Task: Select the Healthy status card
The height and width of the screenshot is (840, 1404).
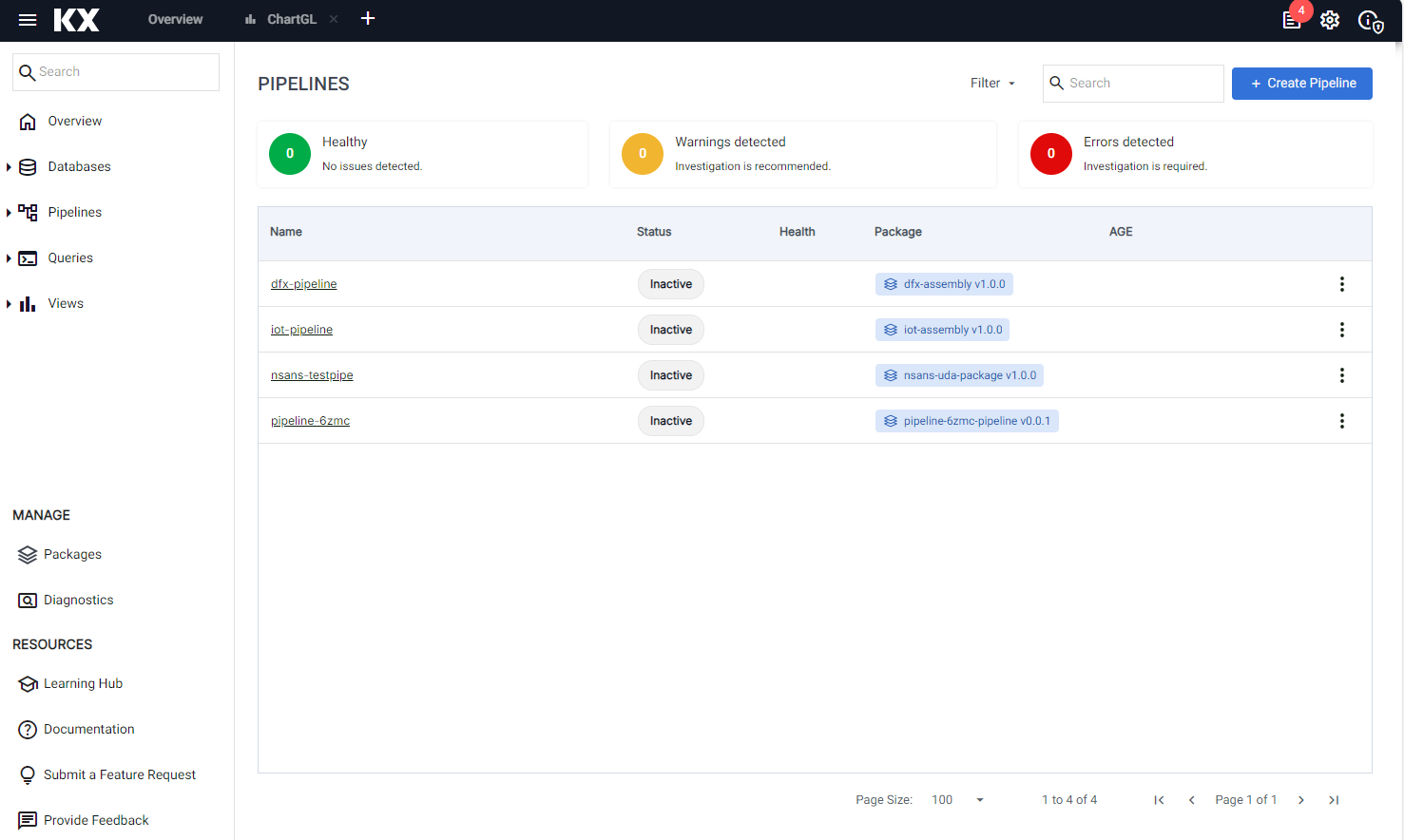Action: click(422, 154)
